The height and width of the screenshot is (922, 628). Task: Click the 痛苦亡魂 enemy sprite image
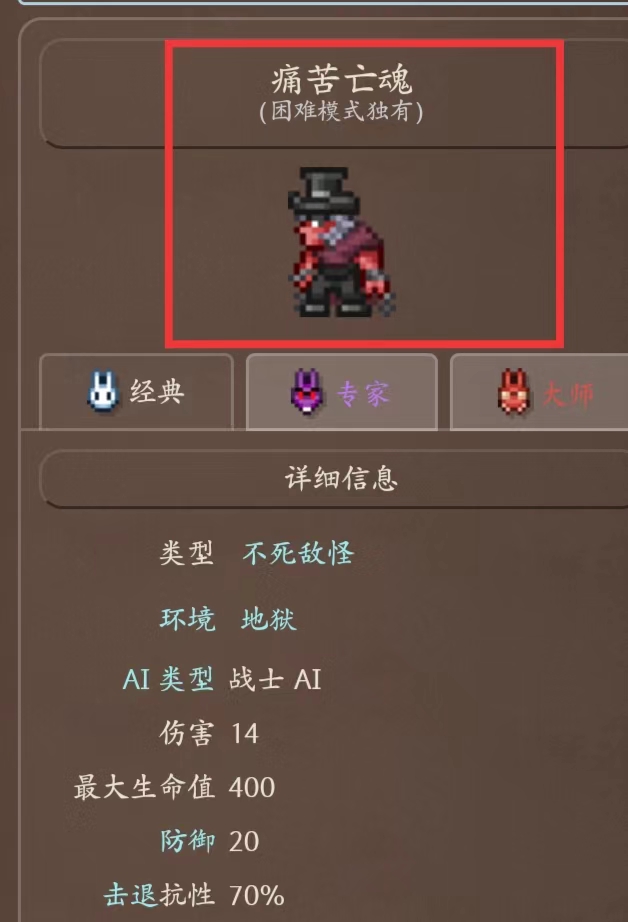[341, 242]
